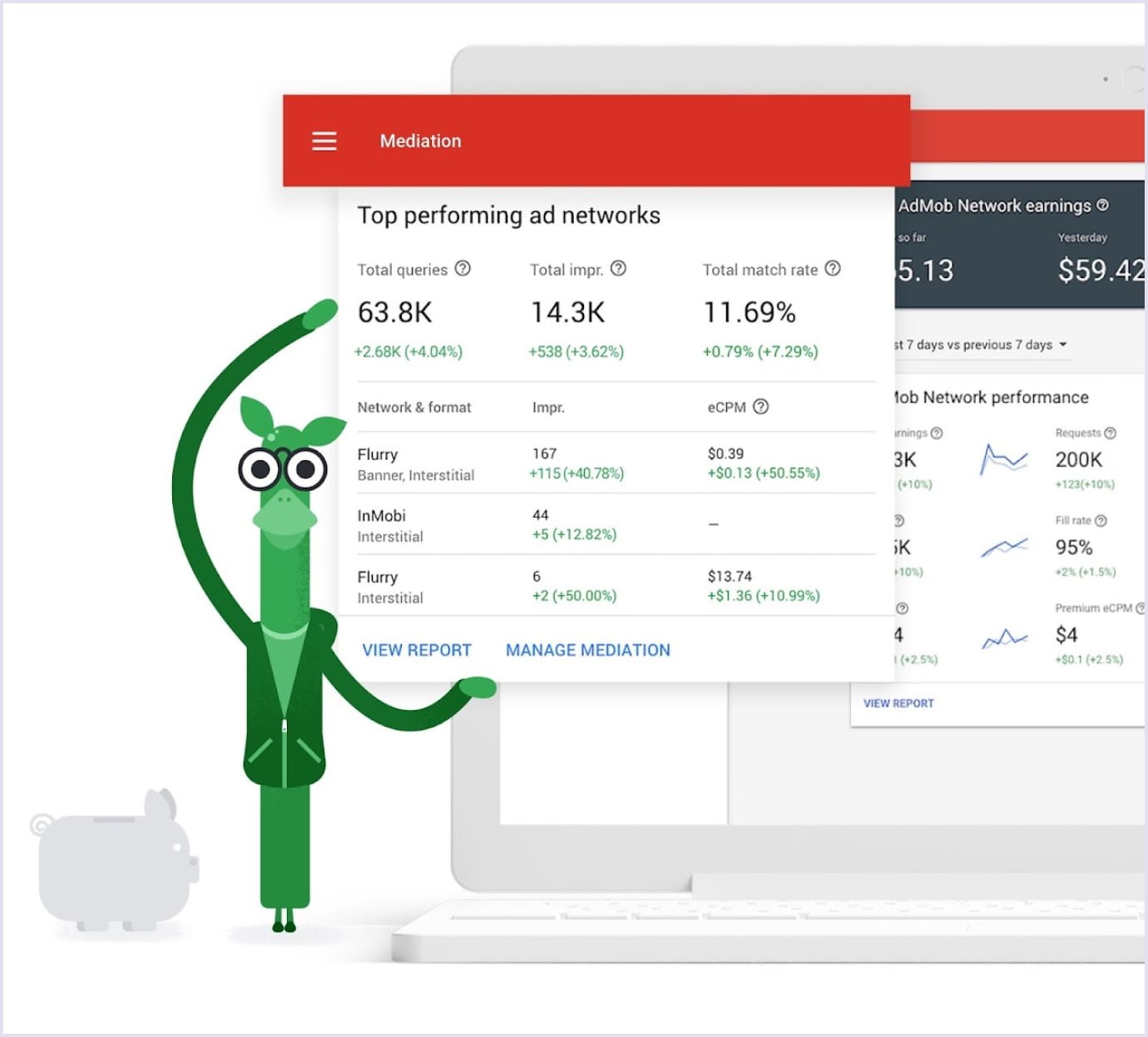Click +115 (+40.78%) impressions change
The height and width of the screenshot is (1037, 1148).
tap(576, 473)
